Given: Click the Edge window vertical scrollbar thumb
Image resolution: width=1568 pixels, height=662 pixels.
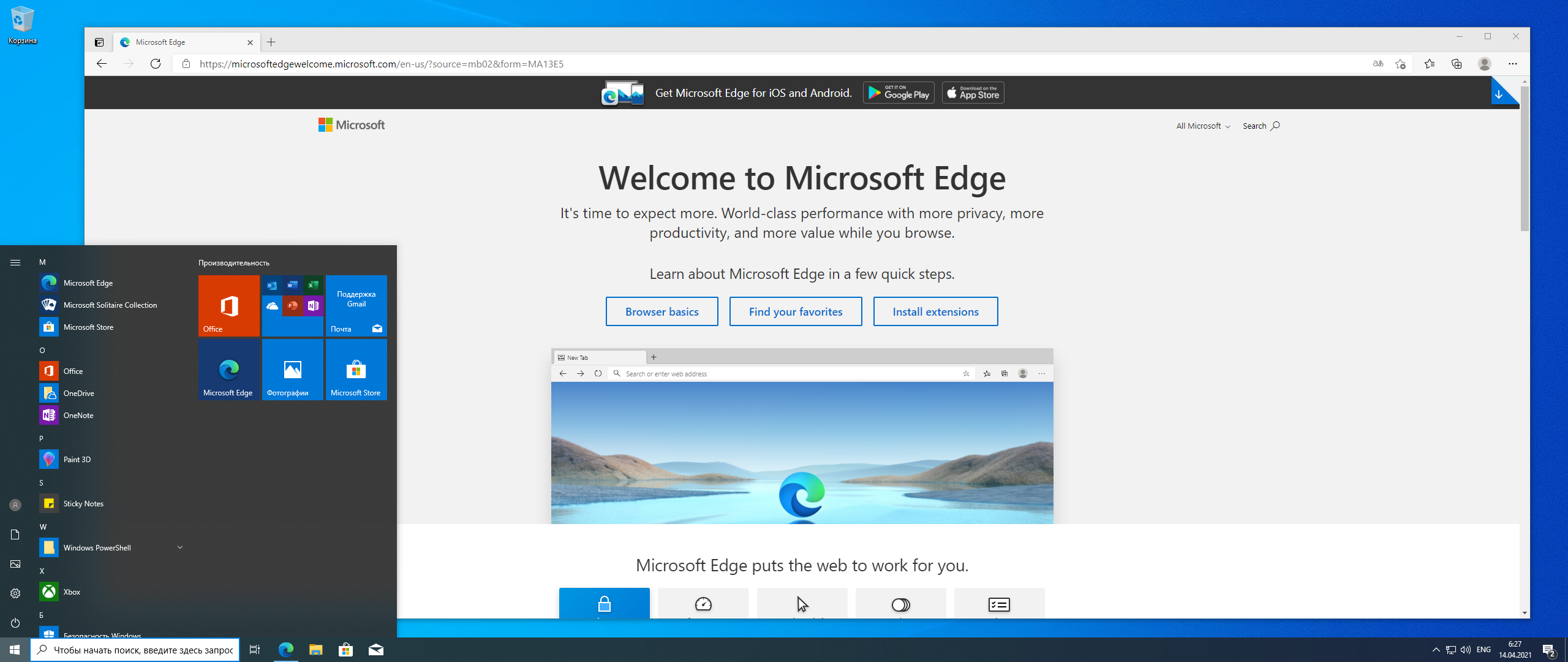Looking at the screenshot, I should click(1525, 158).
